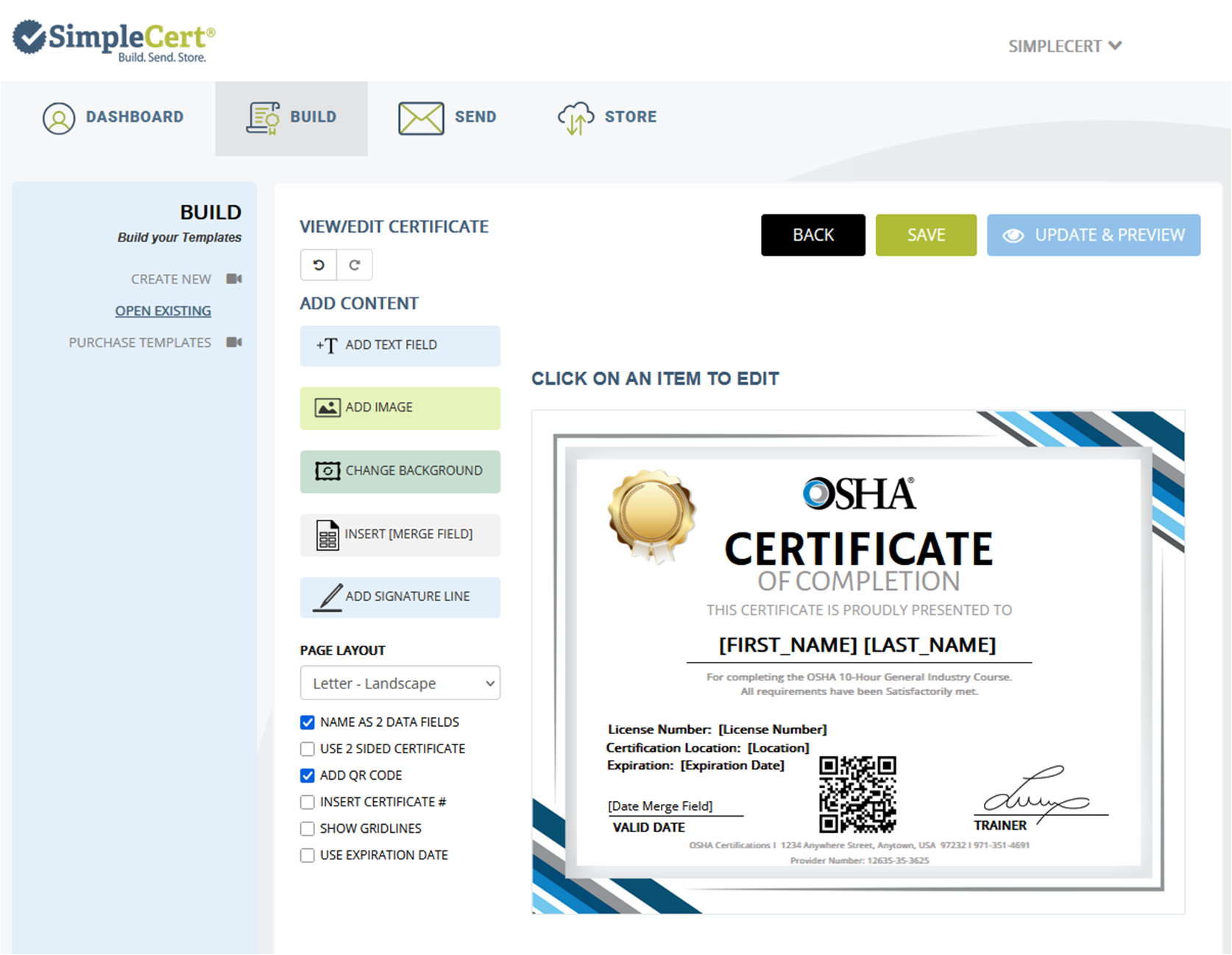Expand the SIMPLECERT account menu
Viewport: 1232px width, 955px height.
[1065, 45]
